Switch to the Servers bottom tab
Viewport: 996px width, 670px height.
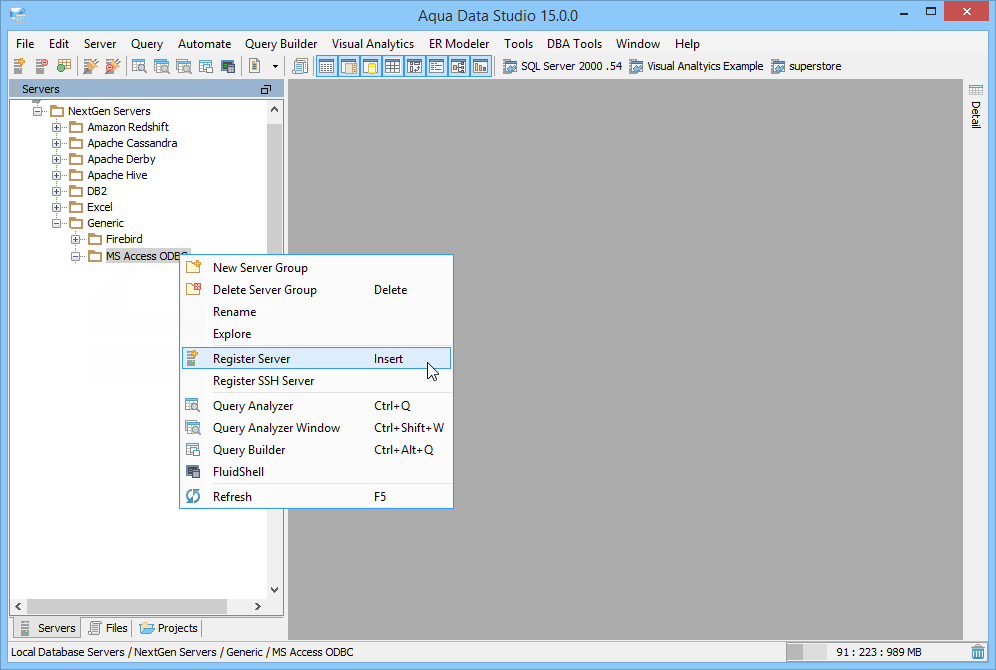48,628
